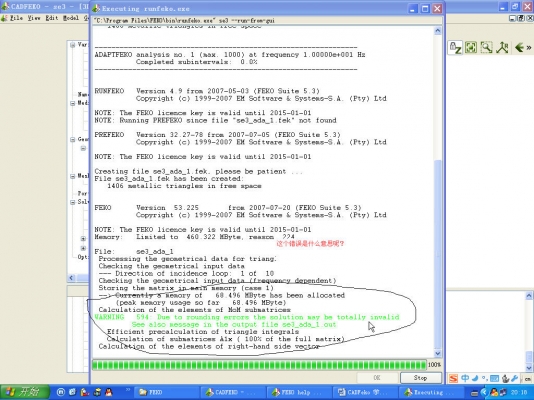
Task: Click the zoom-to-extents view icon
Action: (x=471, y=48)
